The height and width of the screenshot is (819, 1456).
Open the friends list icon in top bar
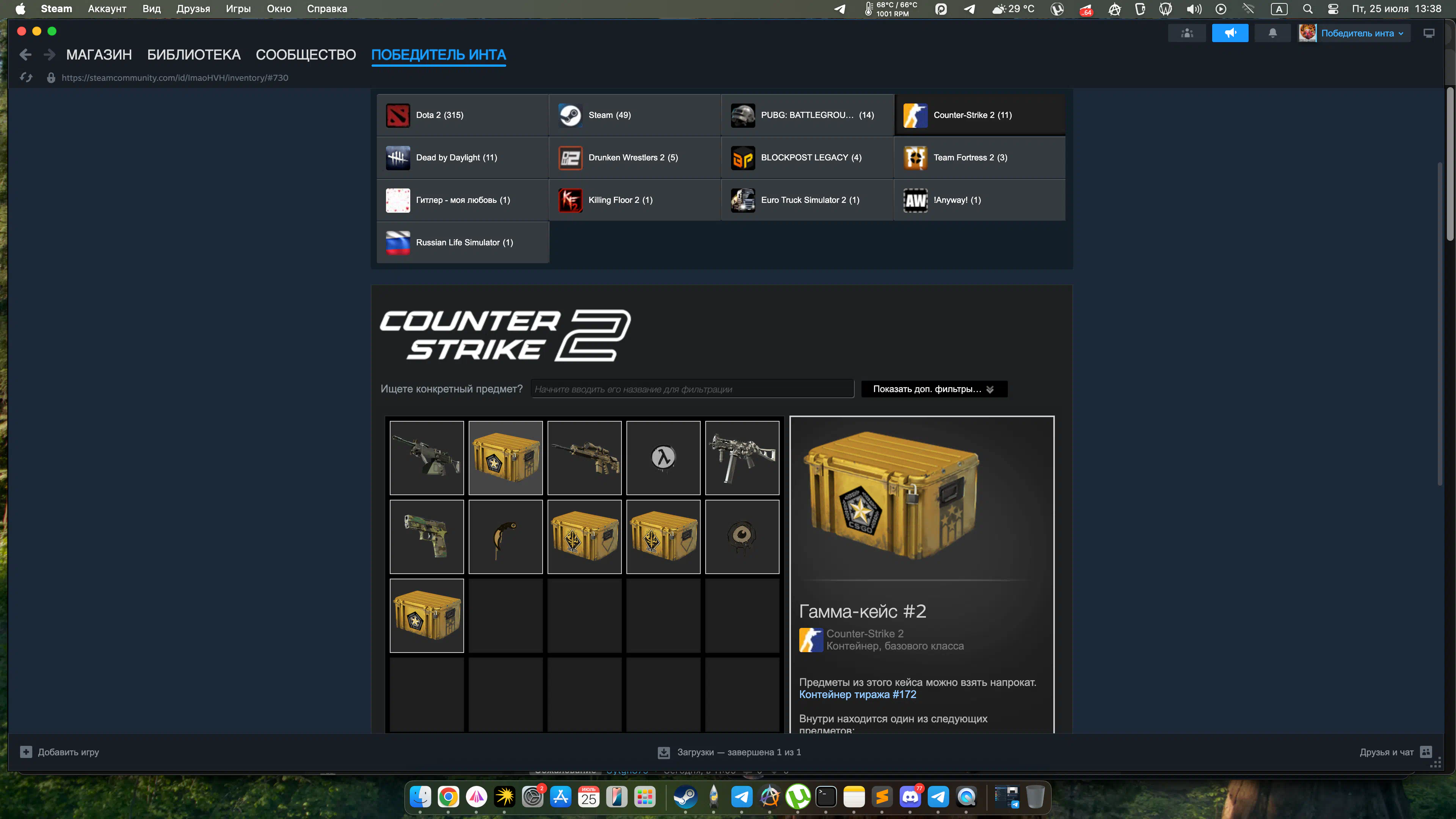point(1187,33)
